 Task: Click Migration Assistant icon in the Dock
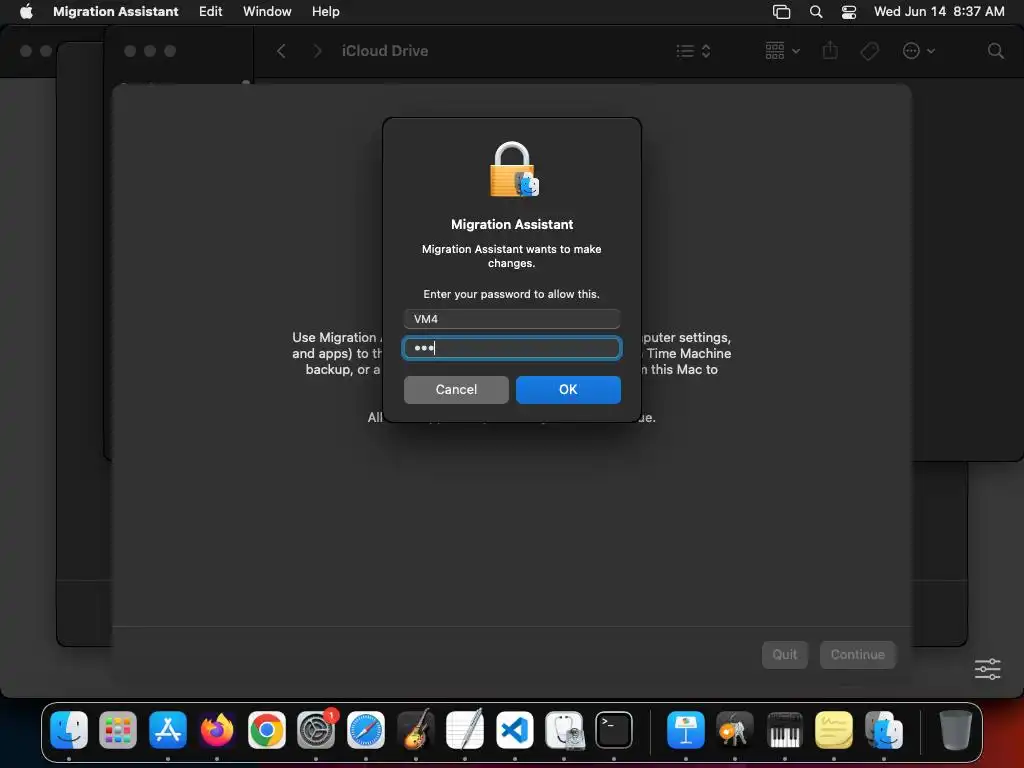click(x=884, y=729)
